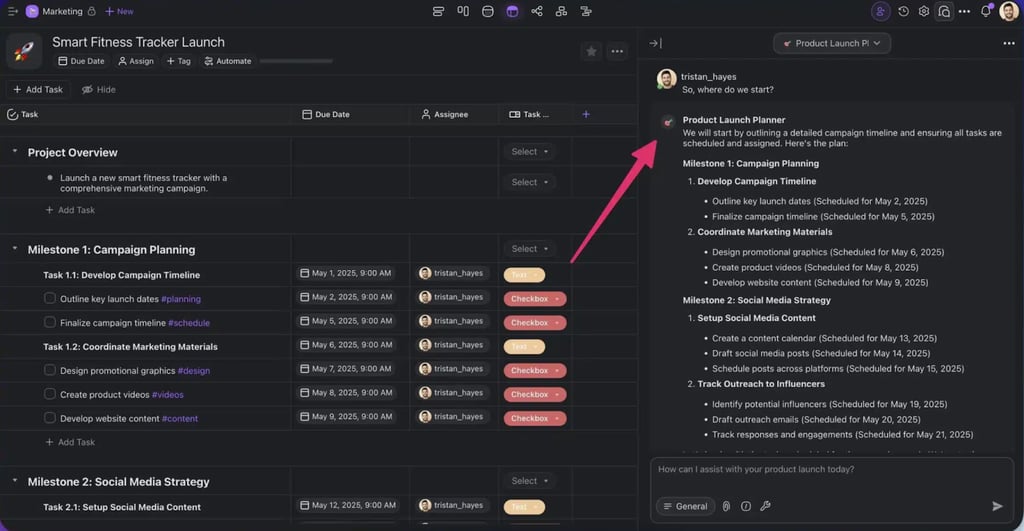Select the highlighted purple view icon
1024x531 pixels.
tap(512, 11)
